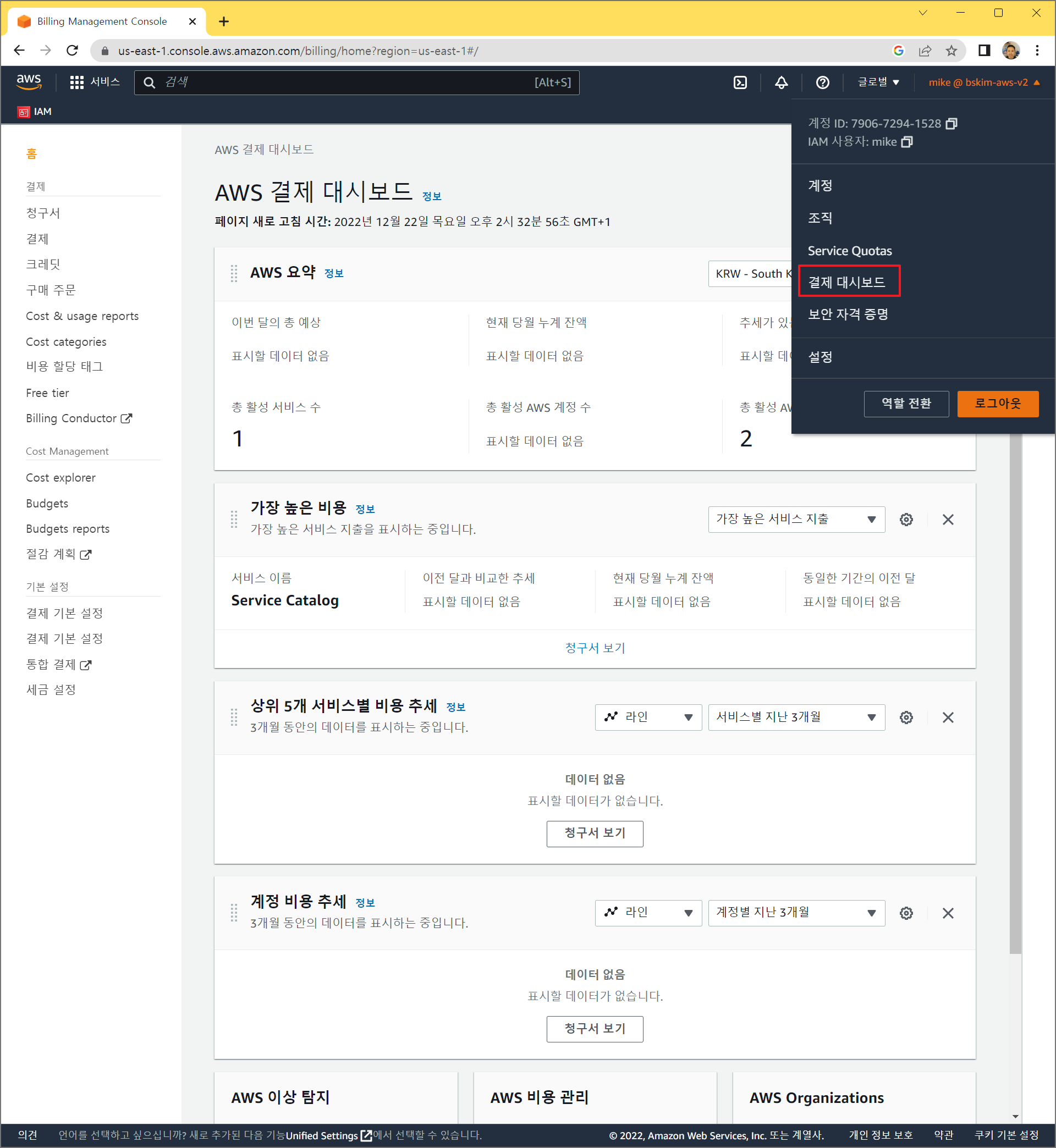
Task: Grab the drag handle of 가장 높은 비용 widget
Action: 234,519
